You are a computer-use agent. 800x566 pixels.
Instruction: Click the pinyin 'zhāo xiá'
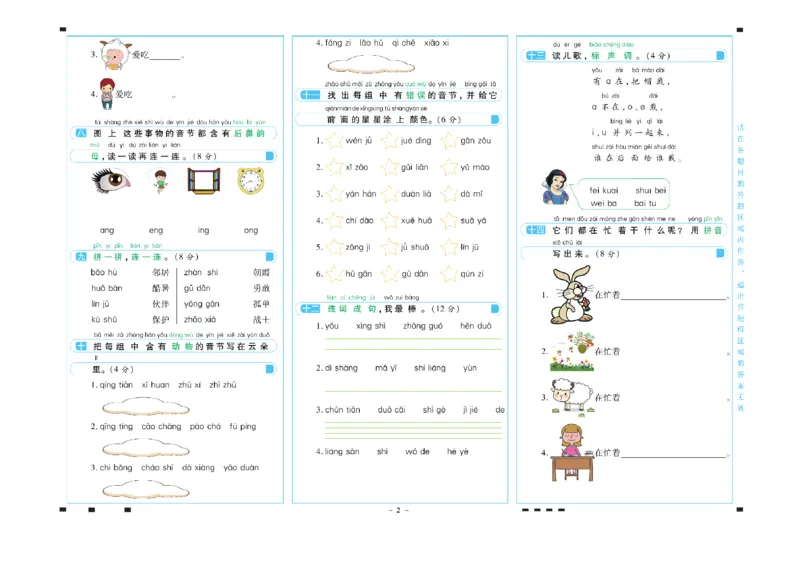(199, 319)
